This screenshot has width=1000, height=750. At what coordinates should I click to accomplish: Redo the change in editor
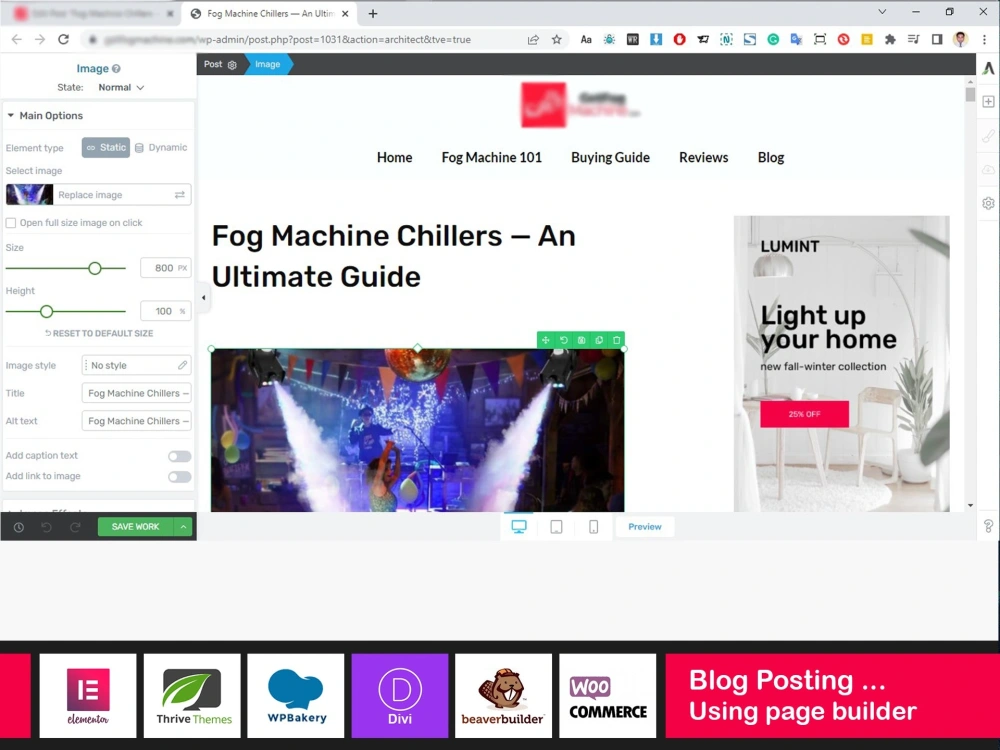pyautogui.click(x=75, y=527)
